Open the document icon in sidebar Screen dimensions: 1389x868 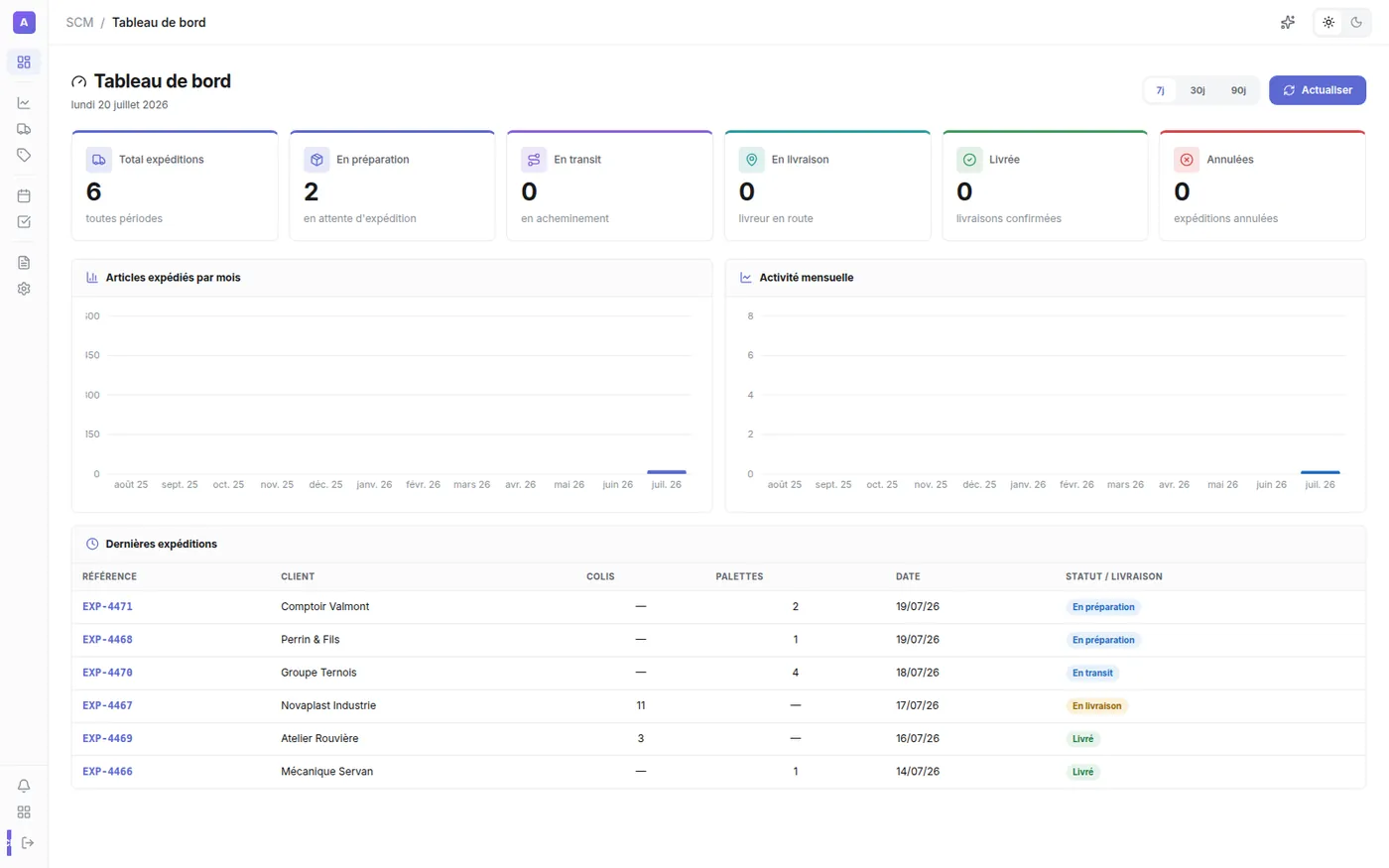click(24, 263)
